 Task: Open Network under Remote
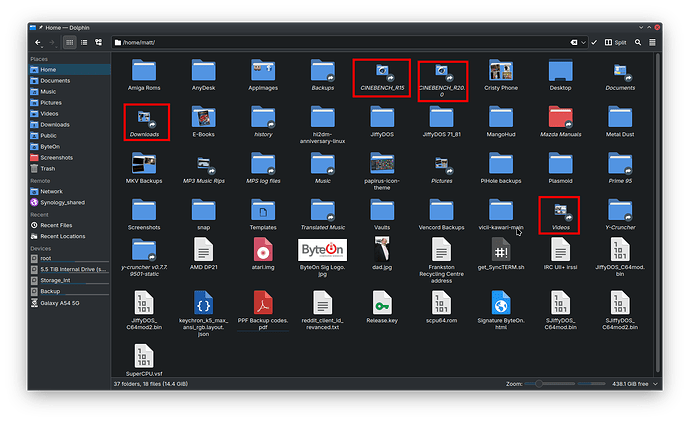[x=70, y=191]
